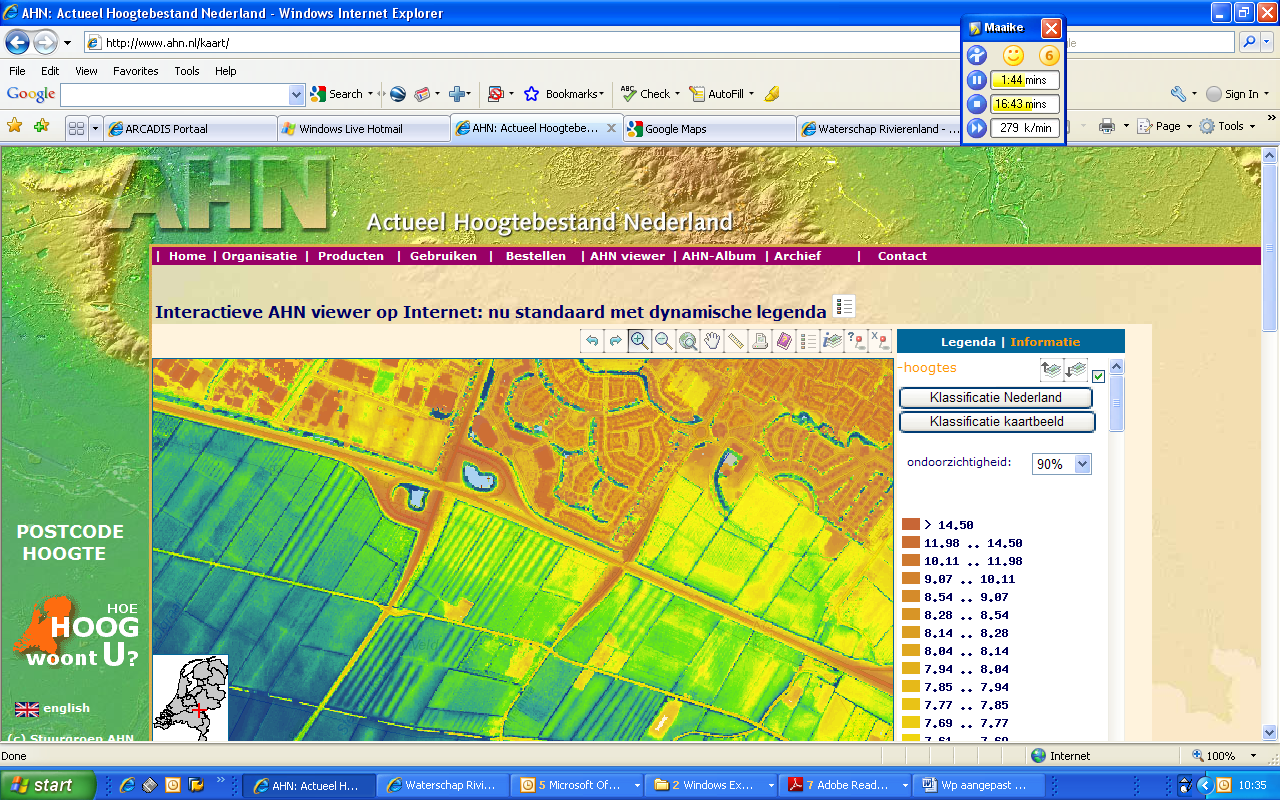
Task: Pick the ruler measure tool
Action: click(x=736, y=341)
